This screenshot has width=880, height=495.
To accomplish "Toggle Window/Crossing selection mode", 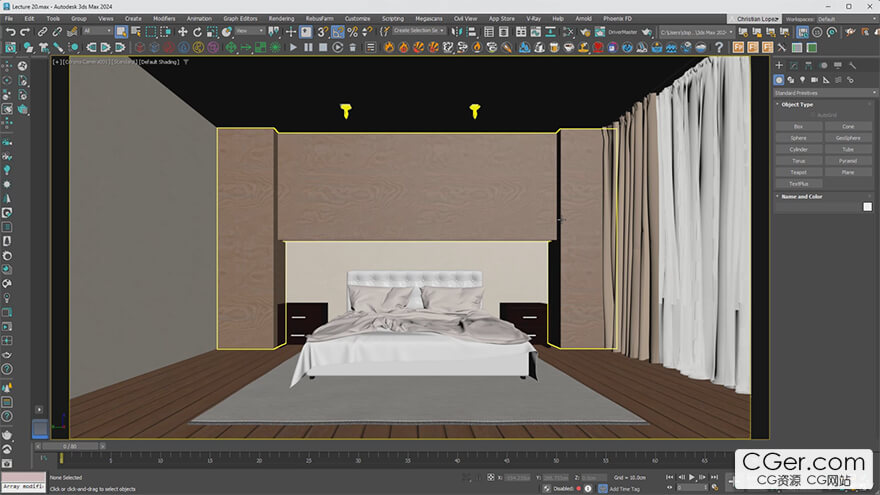I will click(165, 32).
